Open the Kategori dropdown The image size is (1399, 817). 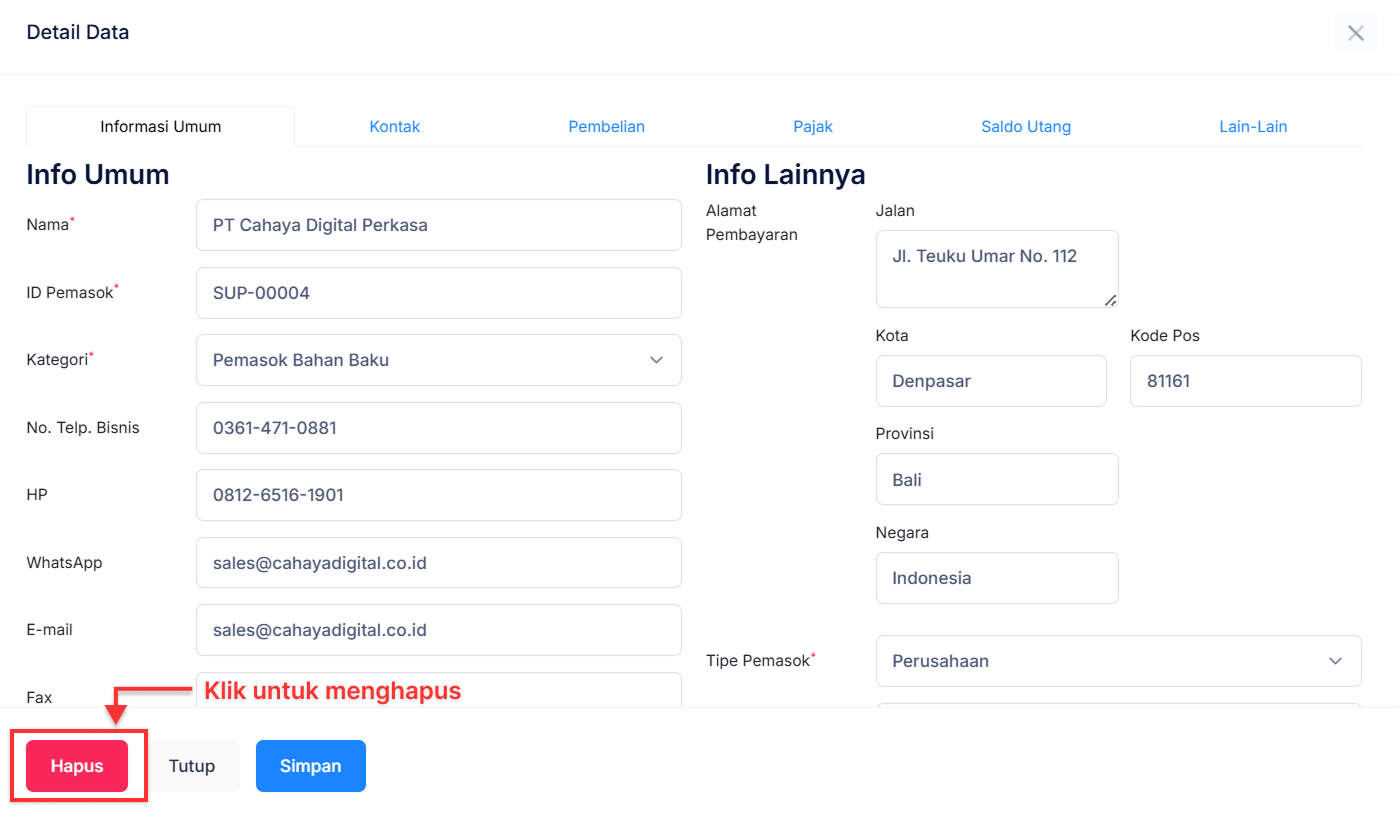(x=438, y=360)
